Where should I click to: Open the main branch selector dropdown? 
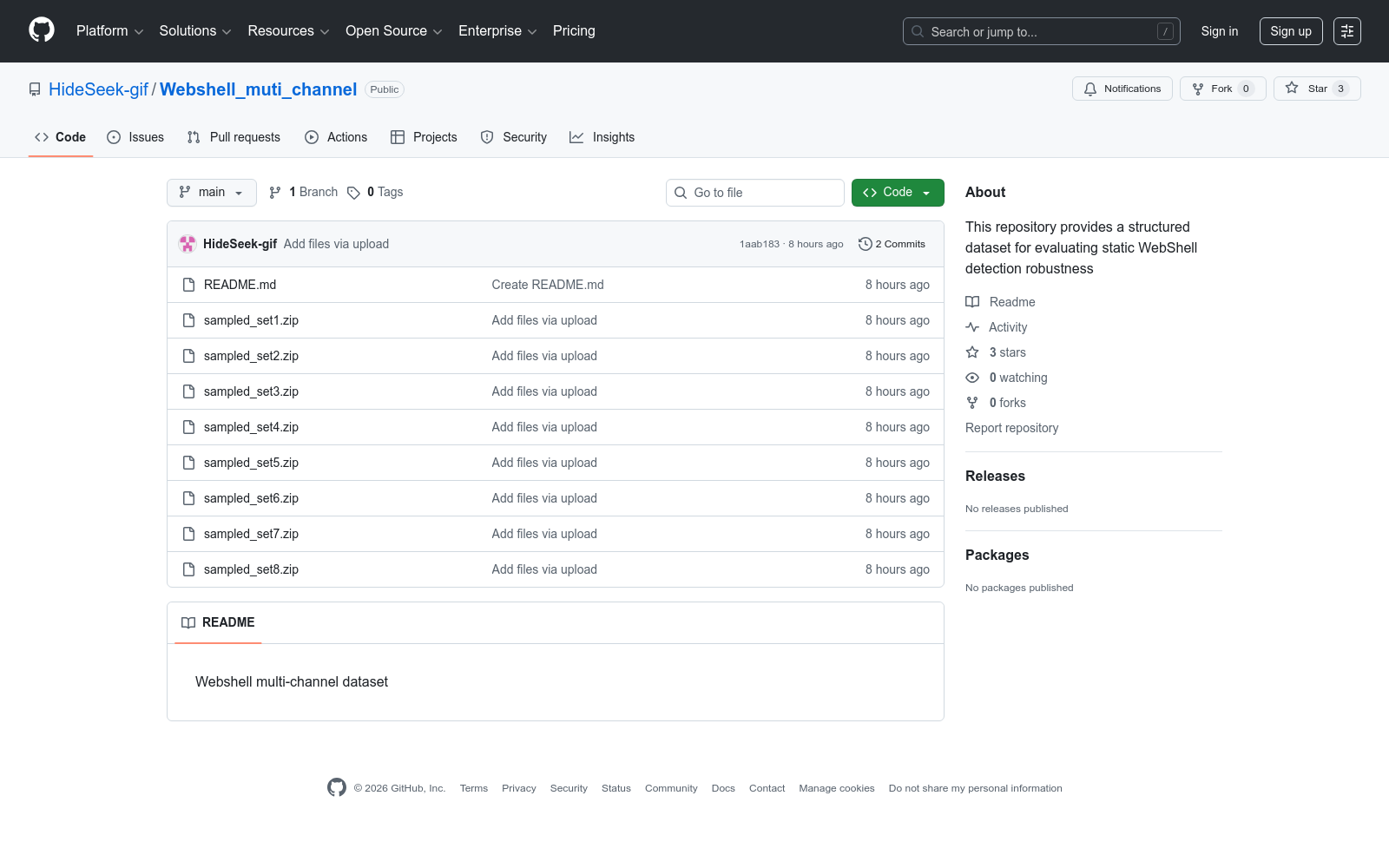click(212, 193)
